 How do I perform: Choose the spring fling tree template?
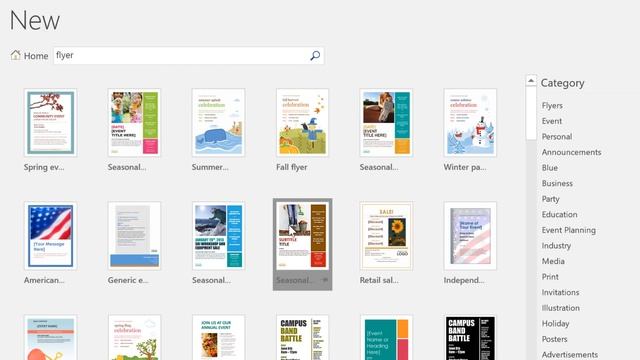coord(134,338)
